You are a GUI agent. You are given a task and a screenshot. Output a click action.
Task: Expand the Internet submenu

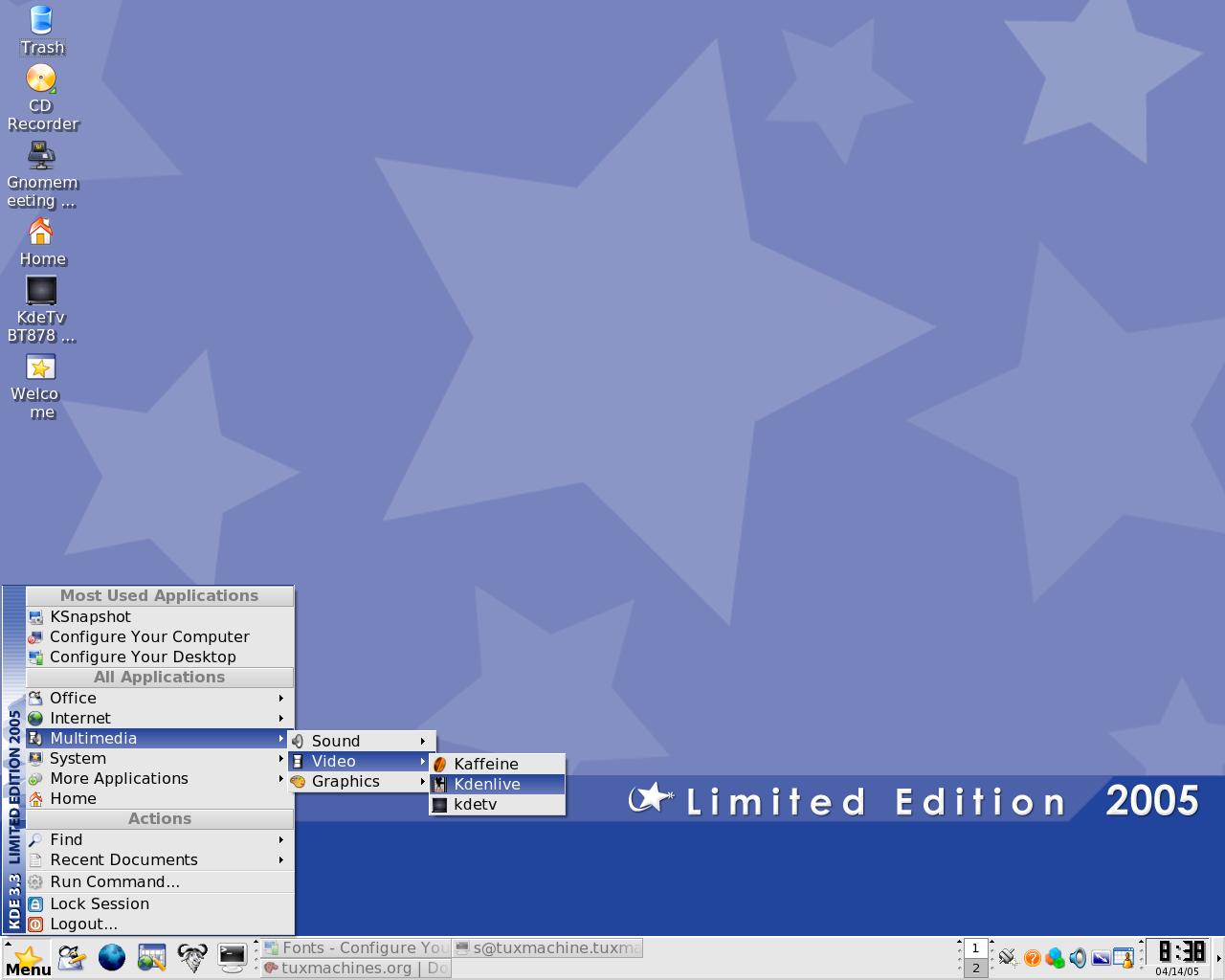[160, 718]
